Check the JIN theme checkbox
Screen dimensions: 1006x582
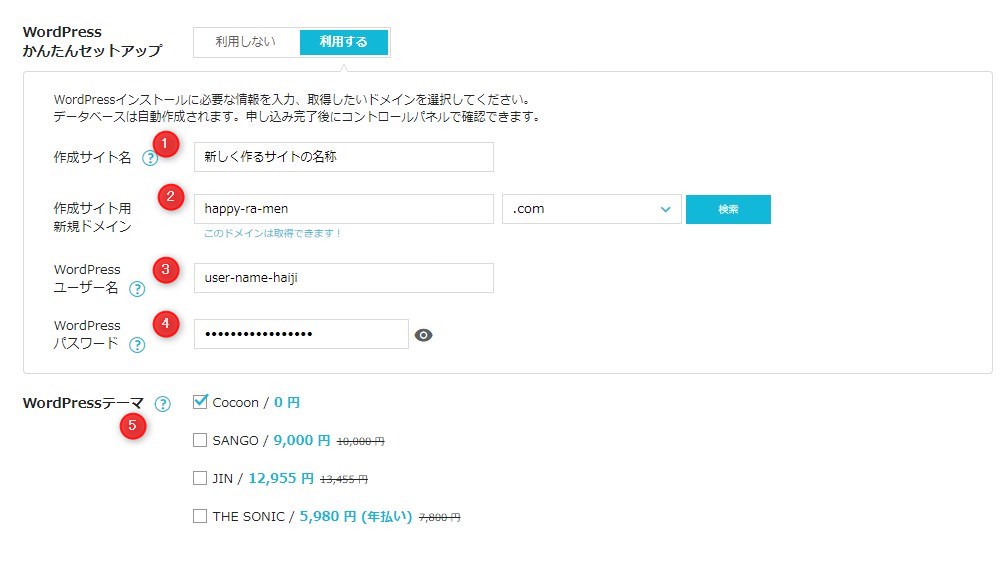pyautogui.click(x=200, y=478)
